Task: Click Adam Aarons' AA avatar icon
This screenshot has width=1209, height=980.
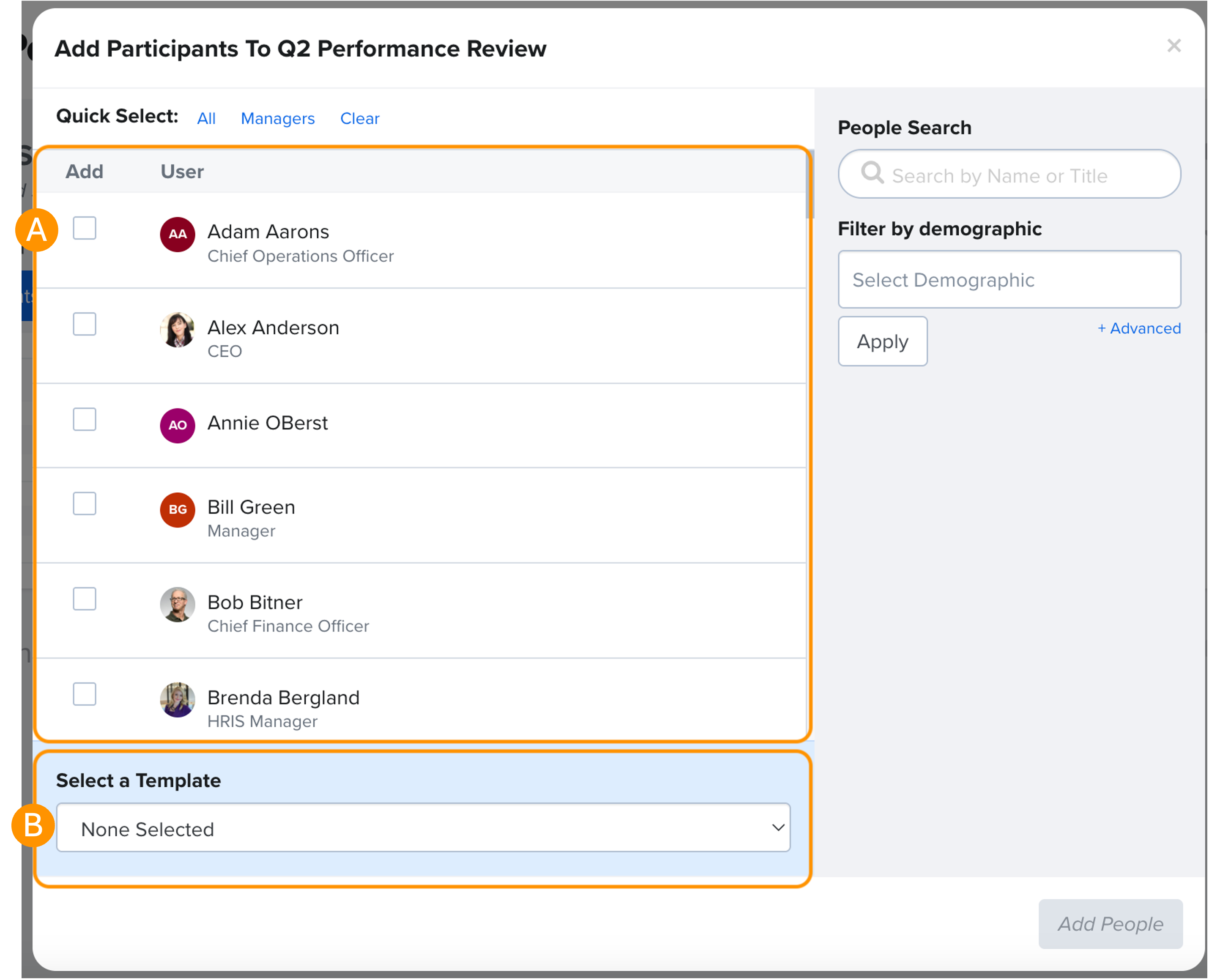Action: (x=177, y=234)
